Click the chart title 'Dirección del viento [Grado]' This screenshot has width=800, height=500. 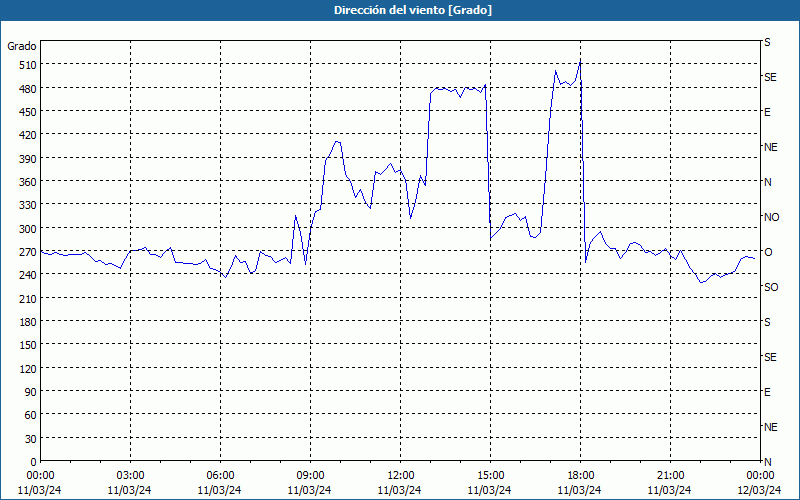pyautogui.click(x=413, y=10)
